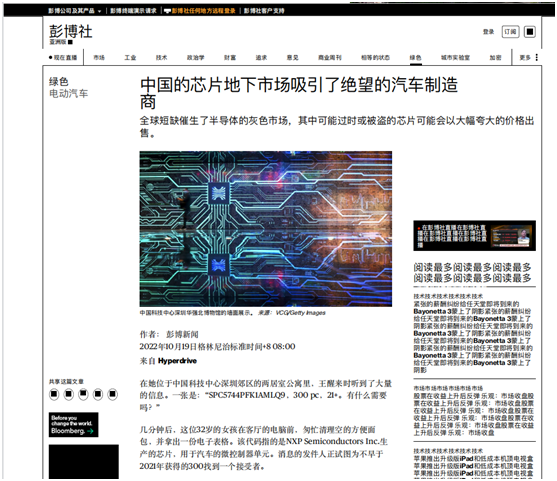Click the black square icon beside 订阅
Image resolution: width=557 pixels, height=481 pixels.
click(x=529, y=32)
